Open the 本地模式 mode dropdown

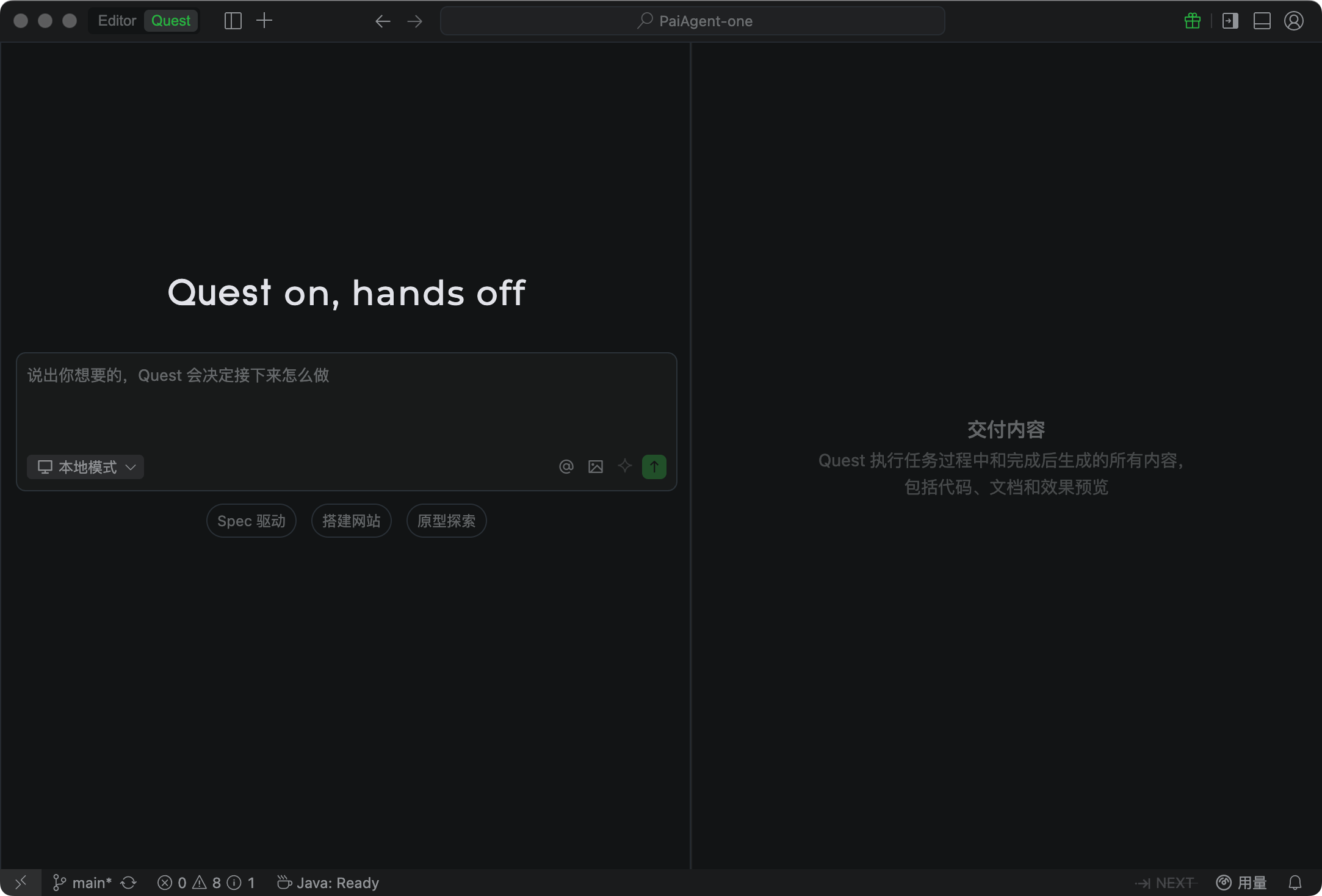pos(85,467)
